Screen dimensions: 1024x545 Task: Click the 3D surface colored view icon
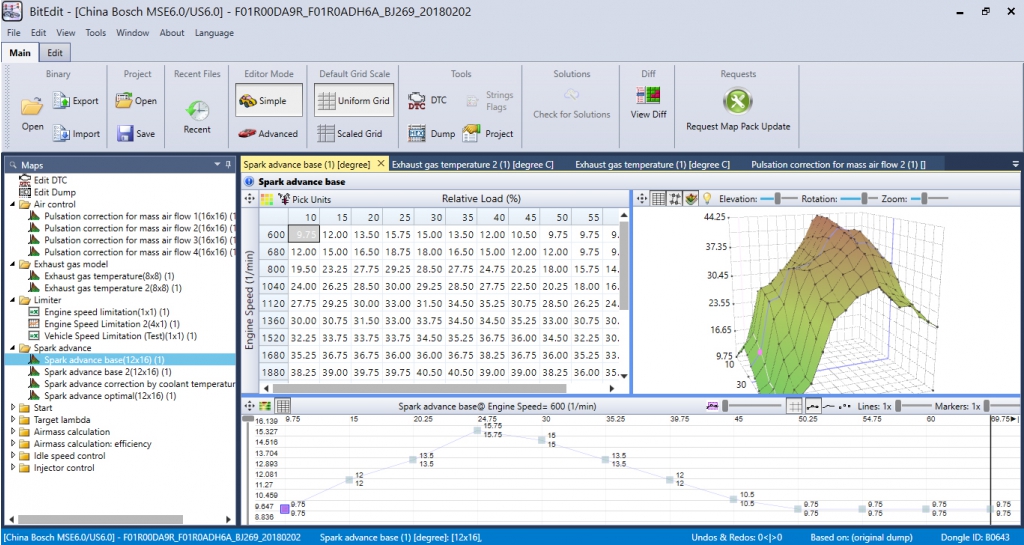[691, 198]
